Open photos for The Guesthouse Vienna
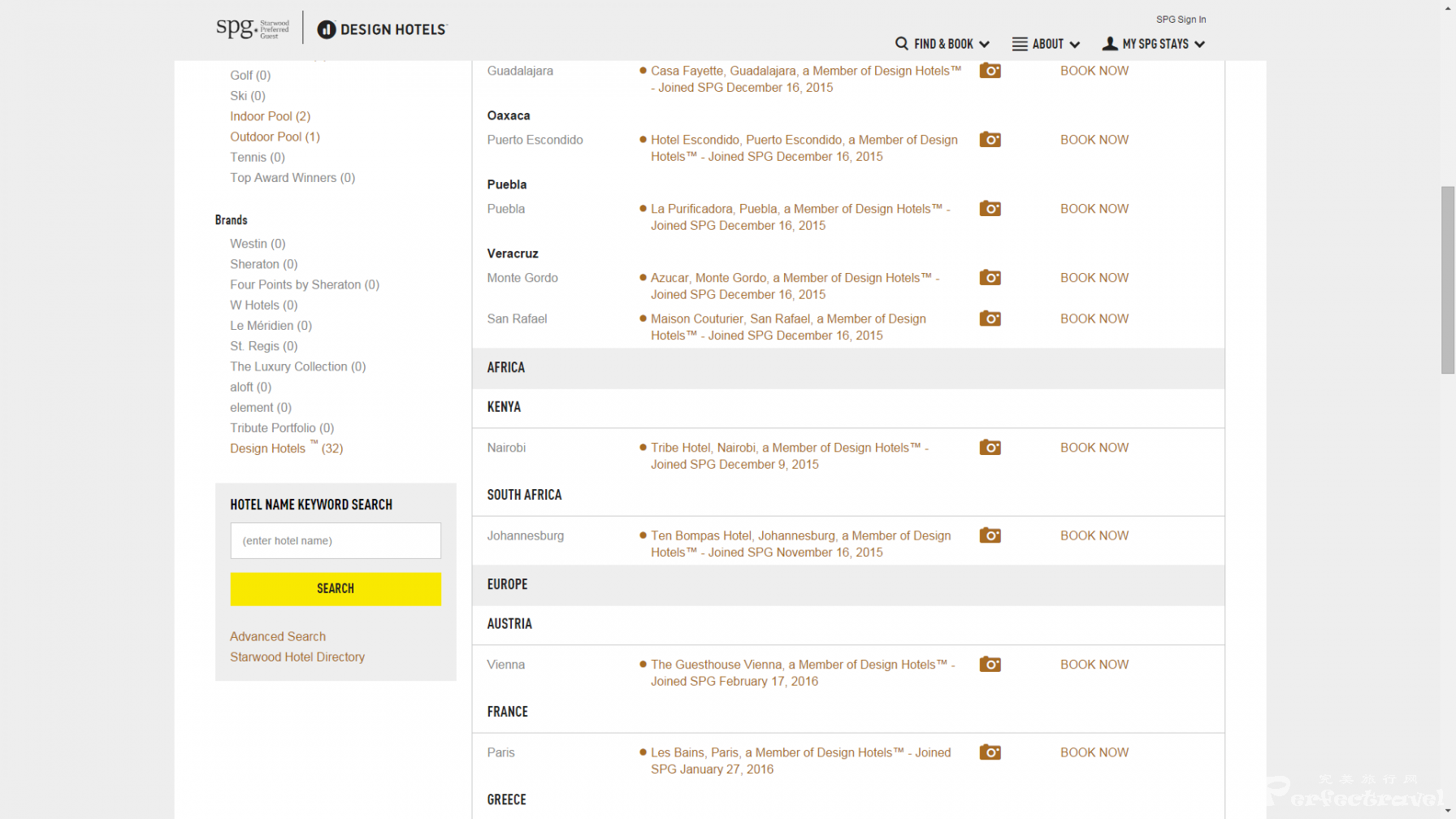Viewport: 1456px width, 819px height. (990, 665)
